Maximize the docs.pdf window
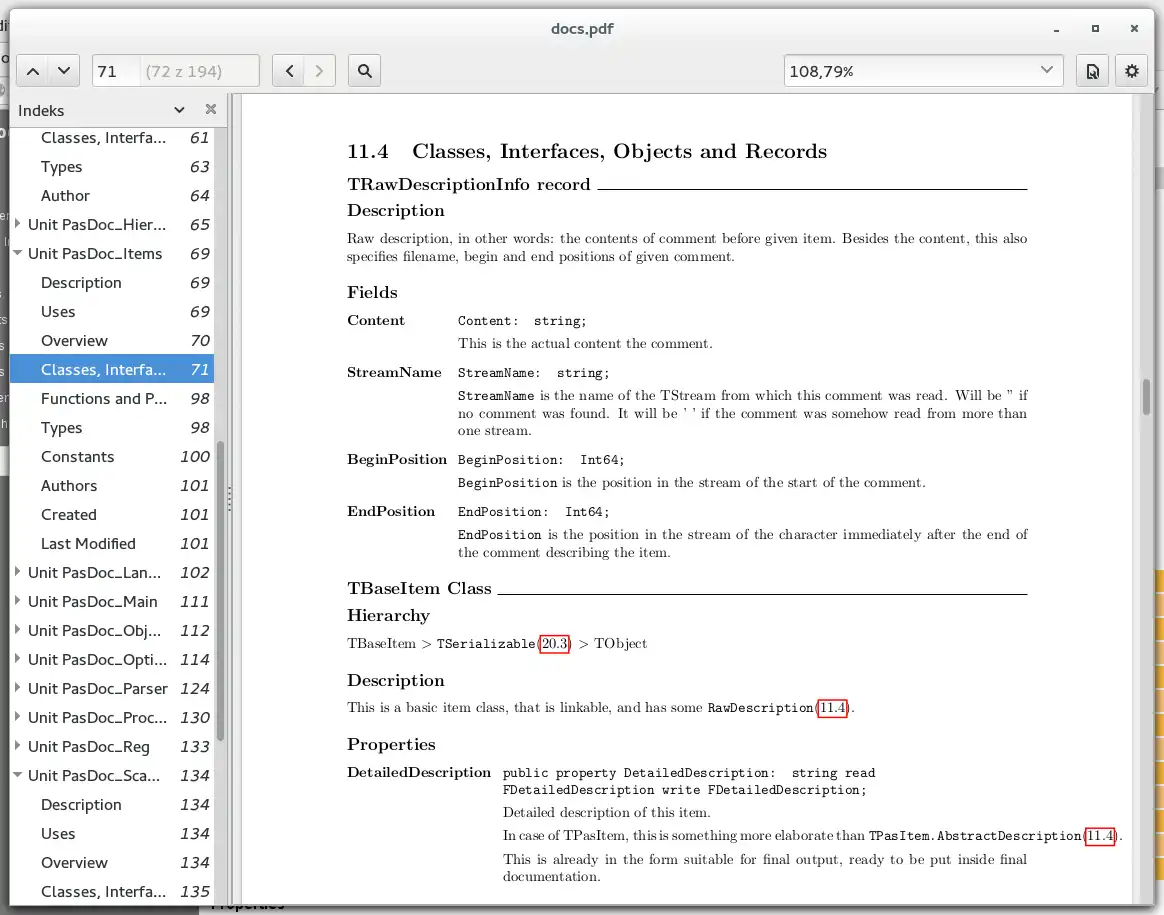1164x915 pixels. click(x=1095, y=29)
